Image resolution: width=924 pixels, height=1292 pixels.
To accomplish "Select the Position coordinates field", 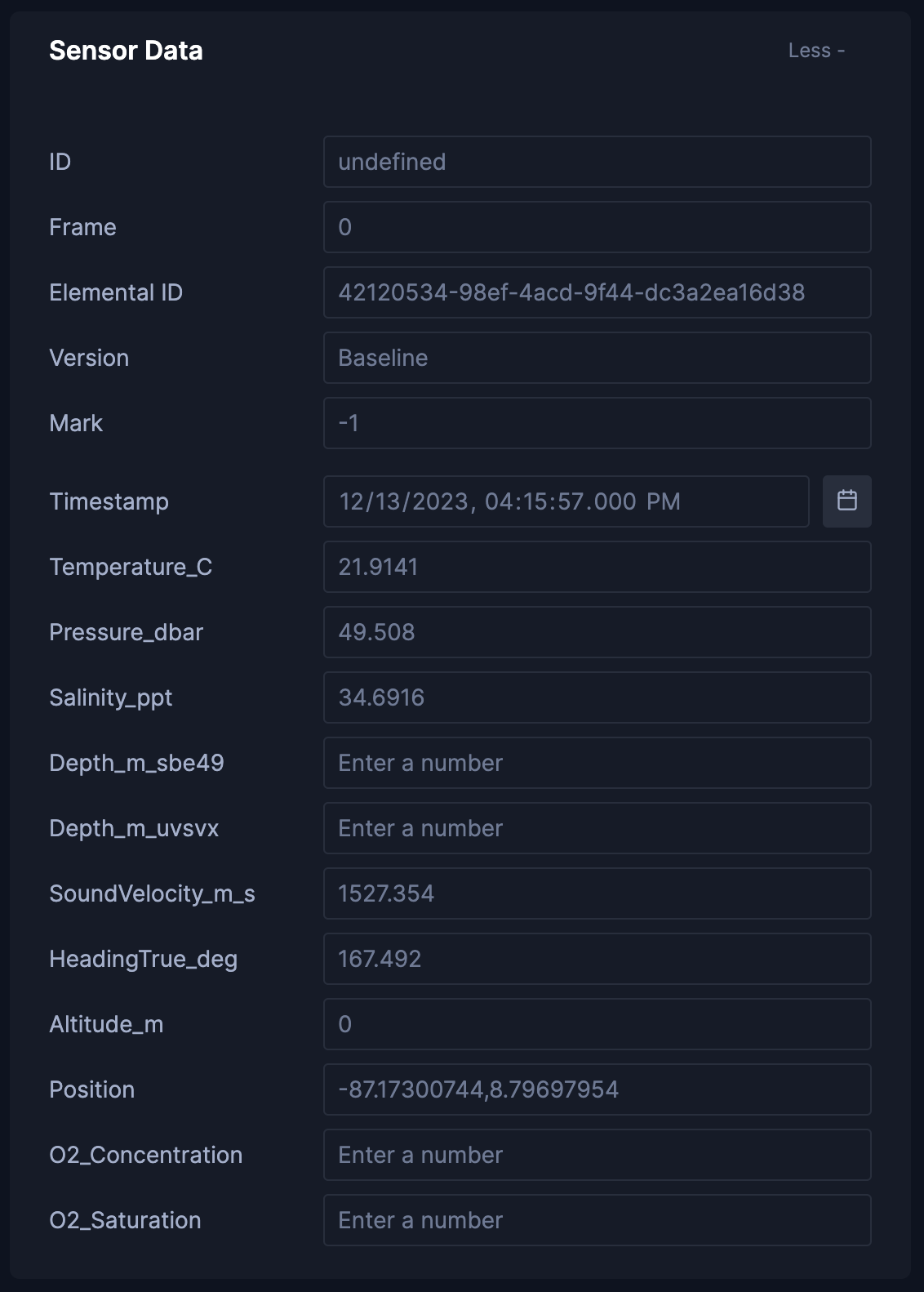I will pyautogui.click(x=597, y=1089).
